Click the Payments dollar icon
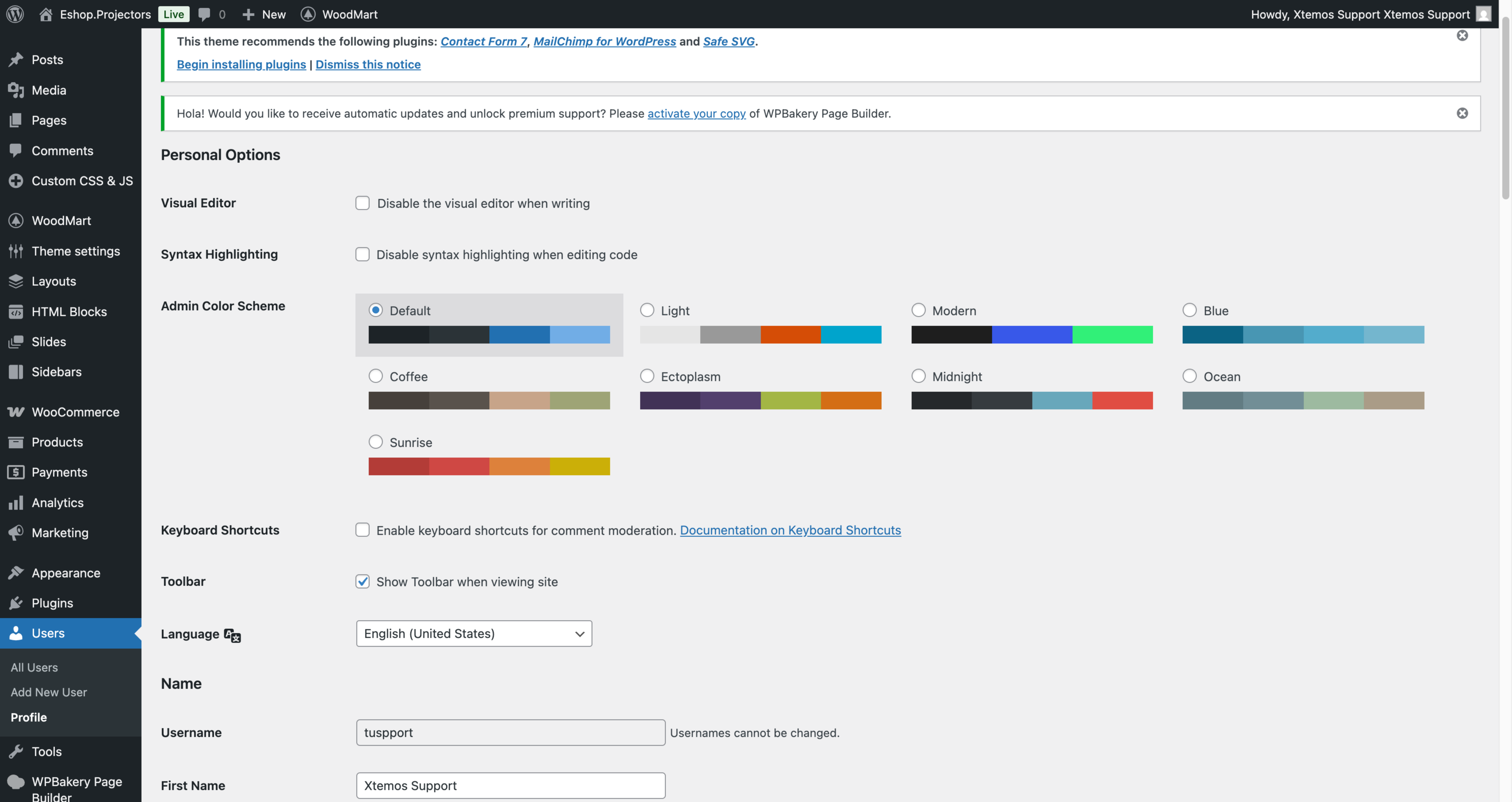1512x802 pixels. [16, 472]
